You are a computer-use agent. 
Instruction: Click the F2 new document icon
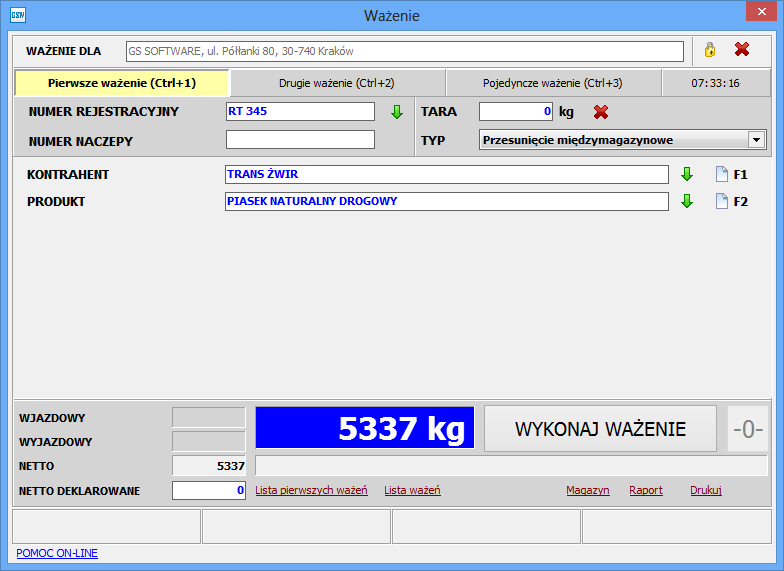(x=722, y=201)
